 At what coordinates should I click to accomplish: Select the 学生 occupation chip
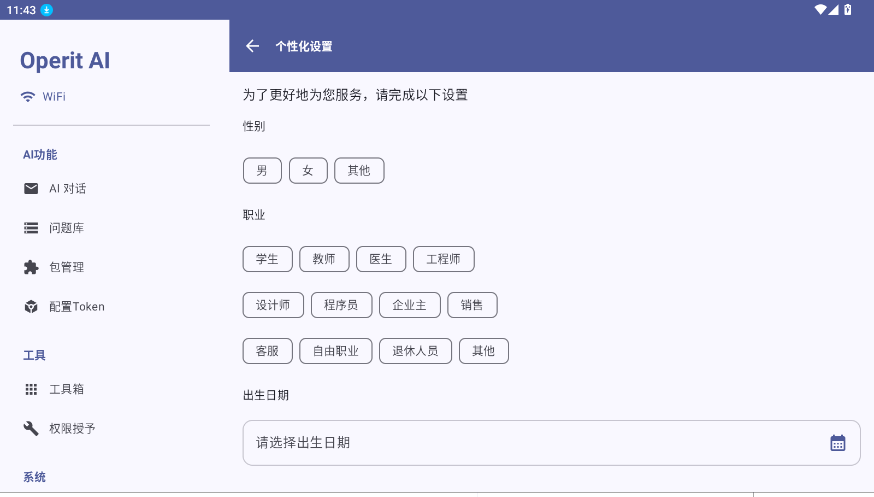[268, 259]
